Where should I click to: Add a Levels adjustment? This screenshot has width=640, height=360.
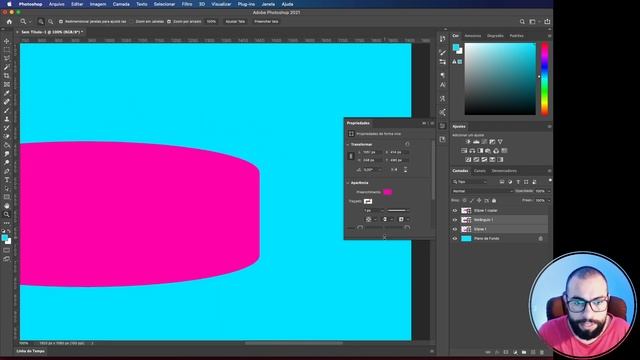tap(476, 142)
